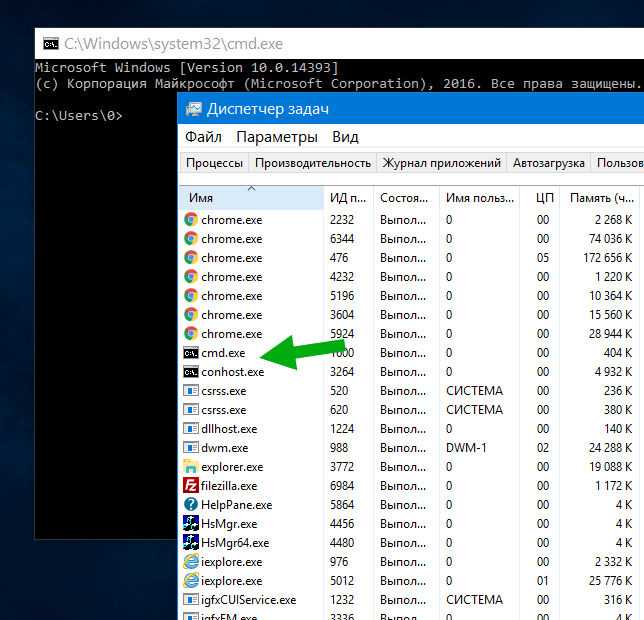644x620 pixels.
Task: Click the 74 036 K memory value
Action: [610, 239]
